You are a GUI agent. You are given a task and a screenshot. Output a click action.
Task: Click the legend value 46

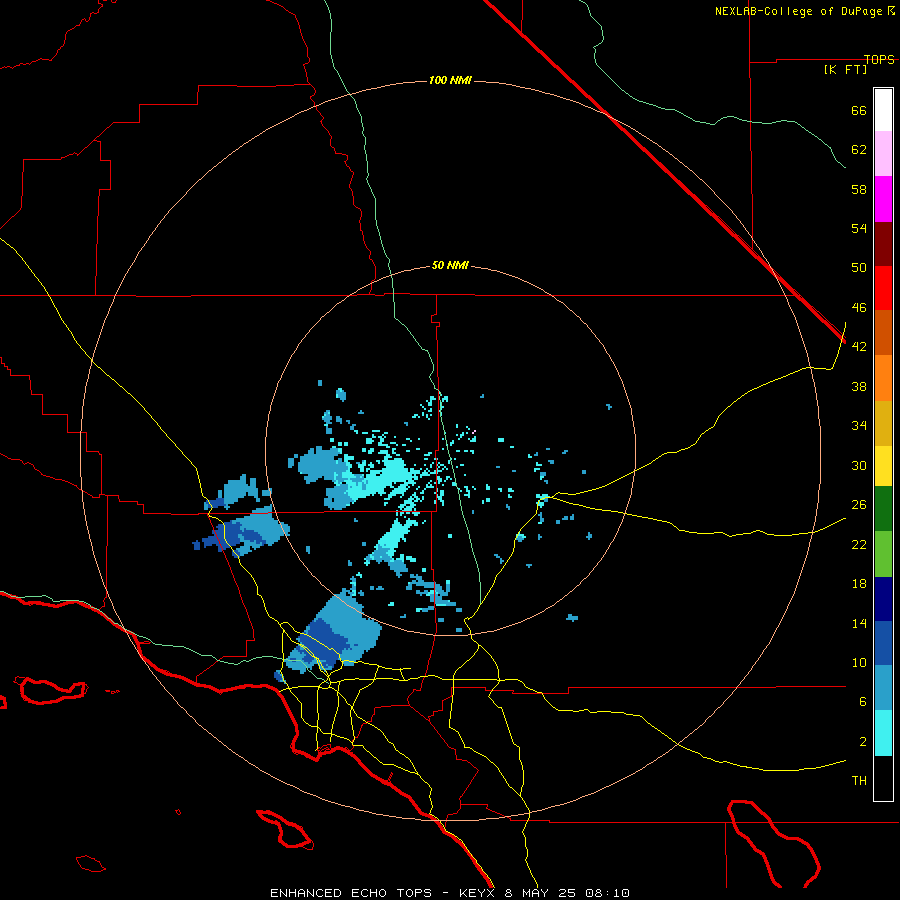[x=859, y=308]
